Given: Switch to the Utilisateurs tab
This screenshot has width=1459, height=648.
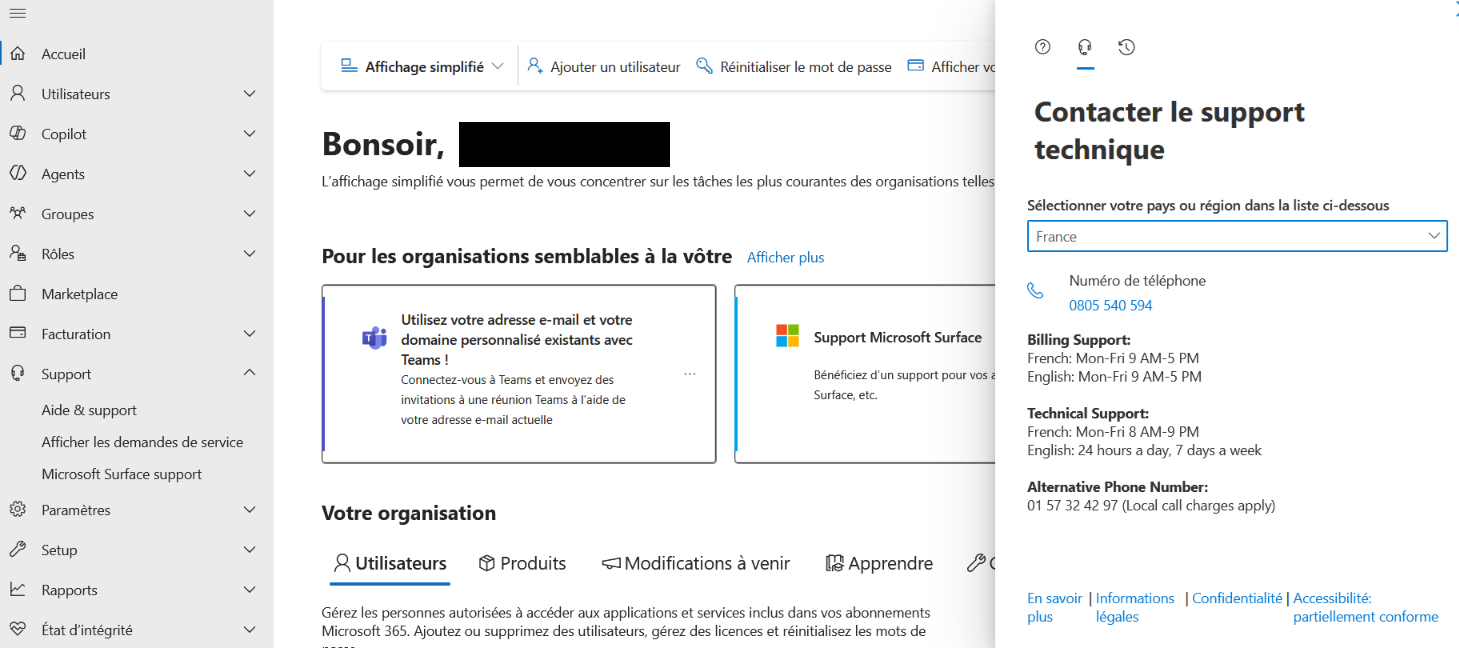Looking at the screenshot, I should point(390,564).
